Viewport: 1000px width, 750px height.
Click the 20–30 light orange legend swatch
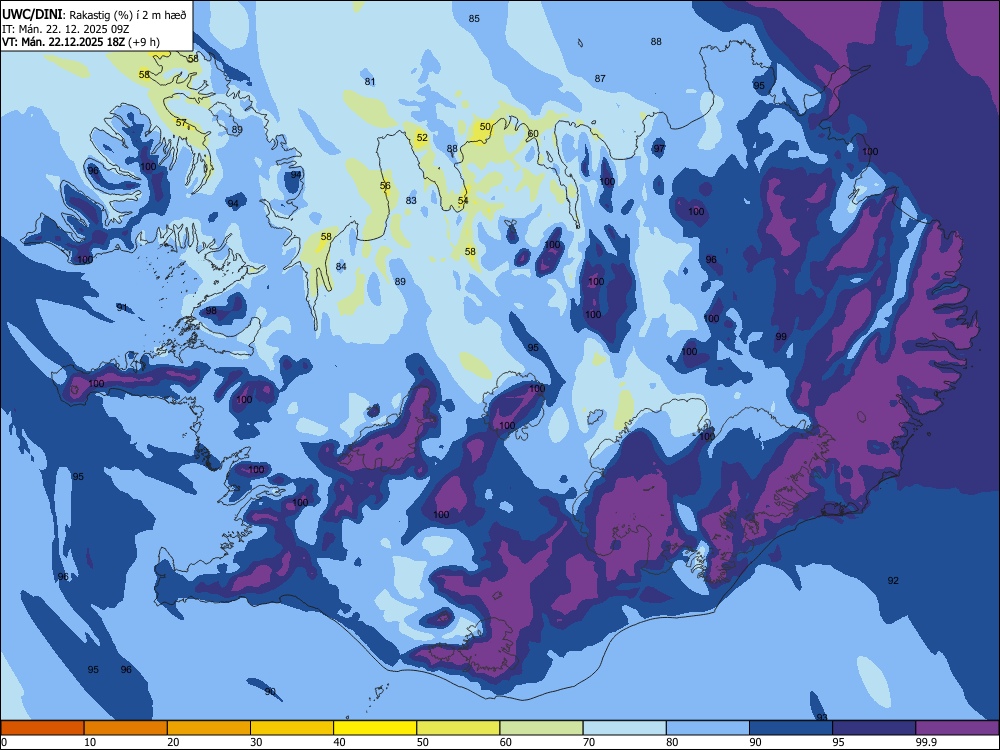(x=209, y=728)
